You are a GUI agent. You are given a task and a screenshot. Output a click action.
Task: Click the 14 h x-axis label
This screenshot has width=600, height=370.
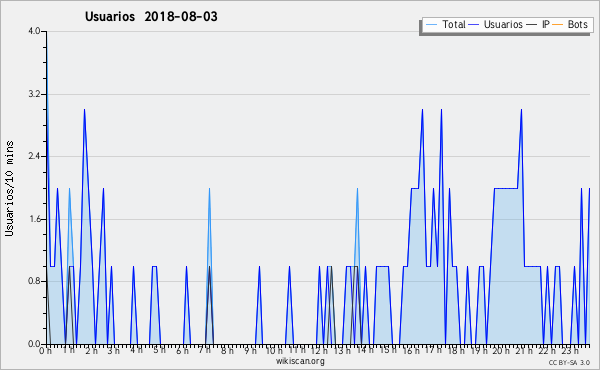tap(365, 350)
